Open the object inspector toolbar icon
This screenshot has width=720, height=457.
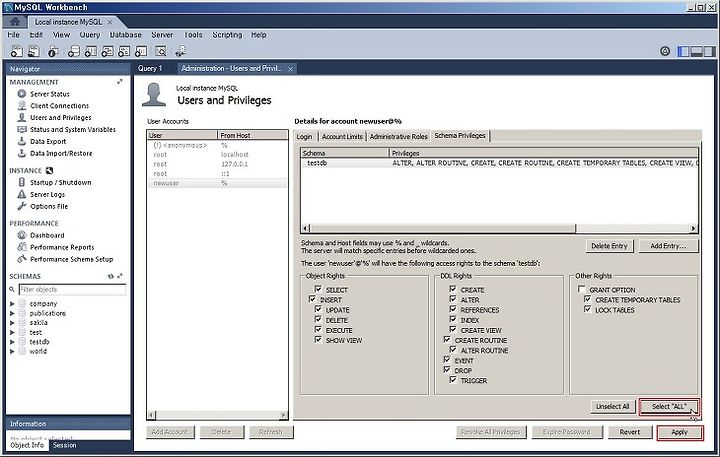pyautogui.click(x=53, y=51)
